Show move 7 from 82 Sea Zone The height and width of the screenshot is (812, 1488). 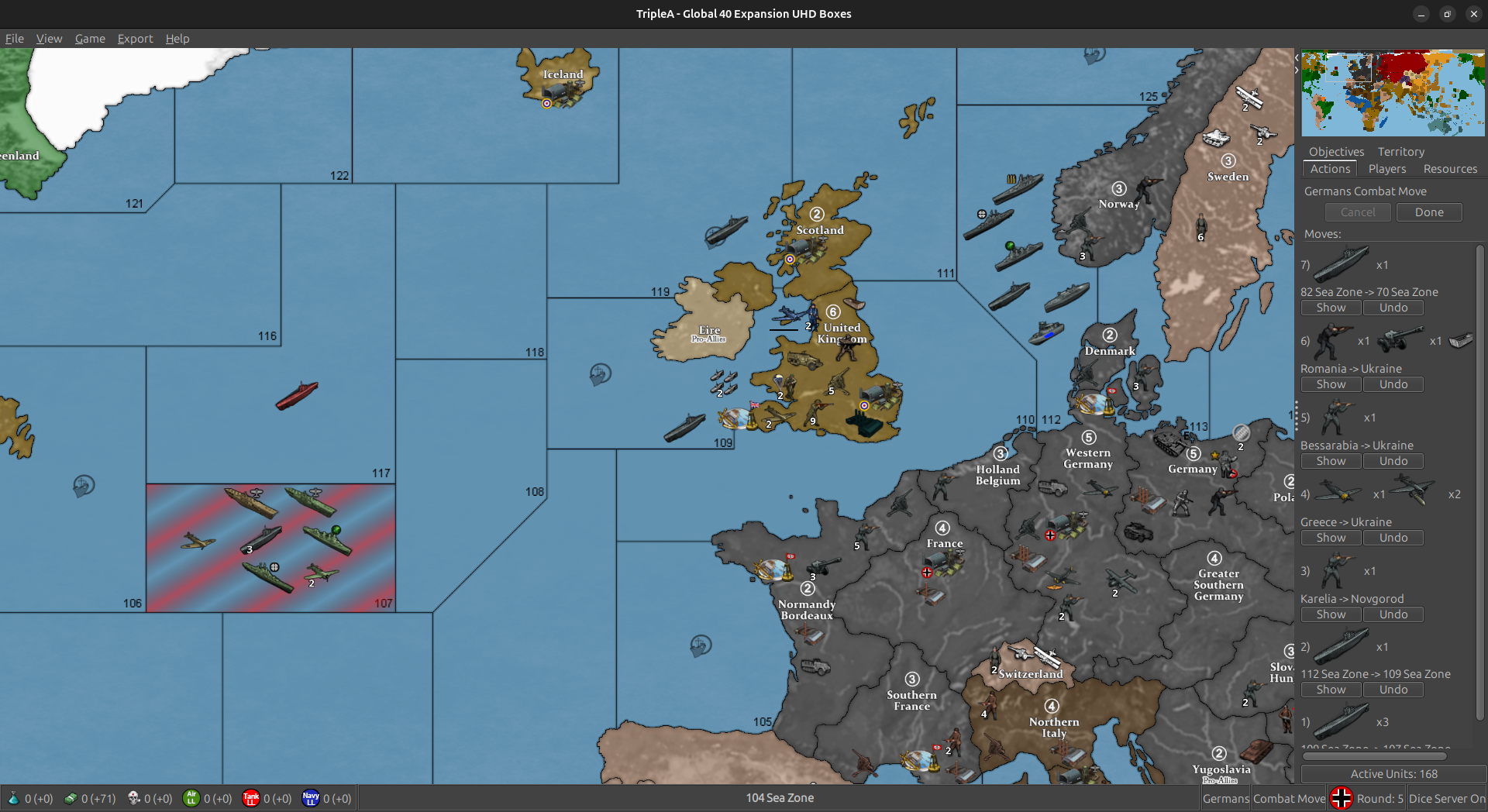pos(1331,308)
